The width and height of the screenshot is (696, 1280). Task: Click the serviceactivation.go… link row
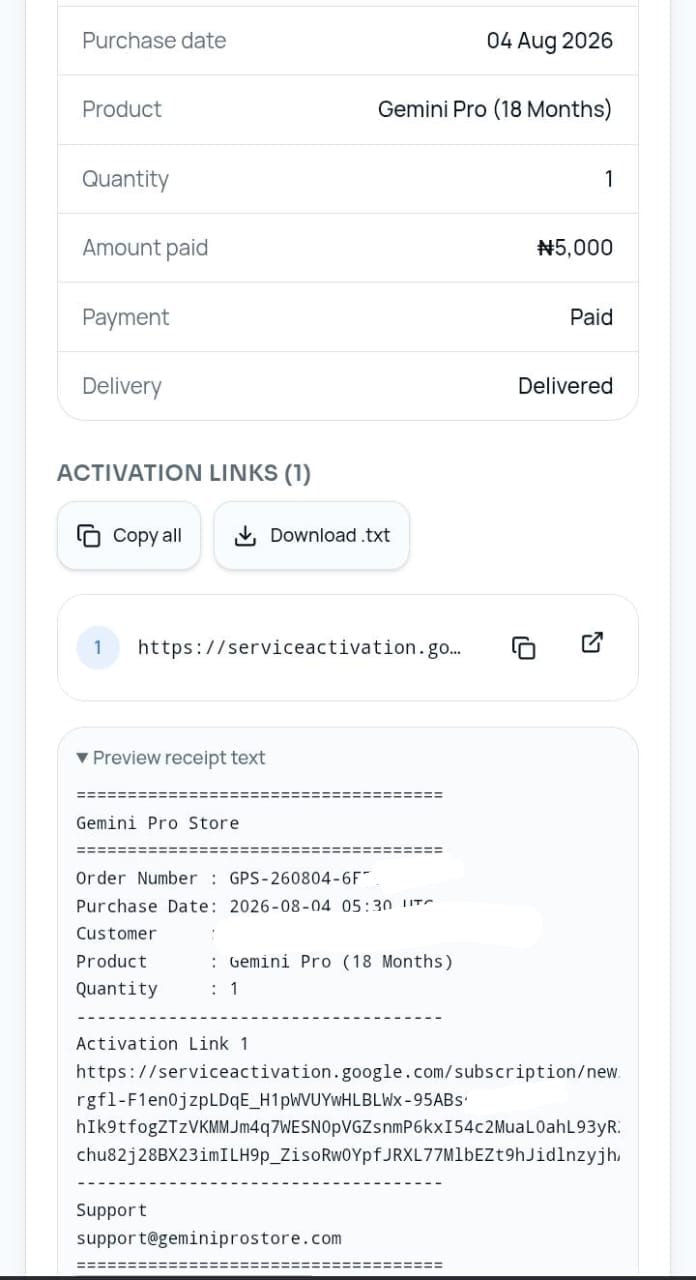348,647
